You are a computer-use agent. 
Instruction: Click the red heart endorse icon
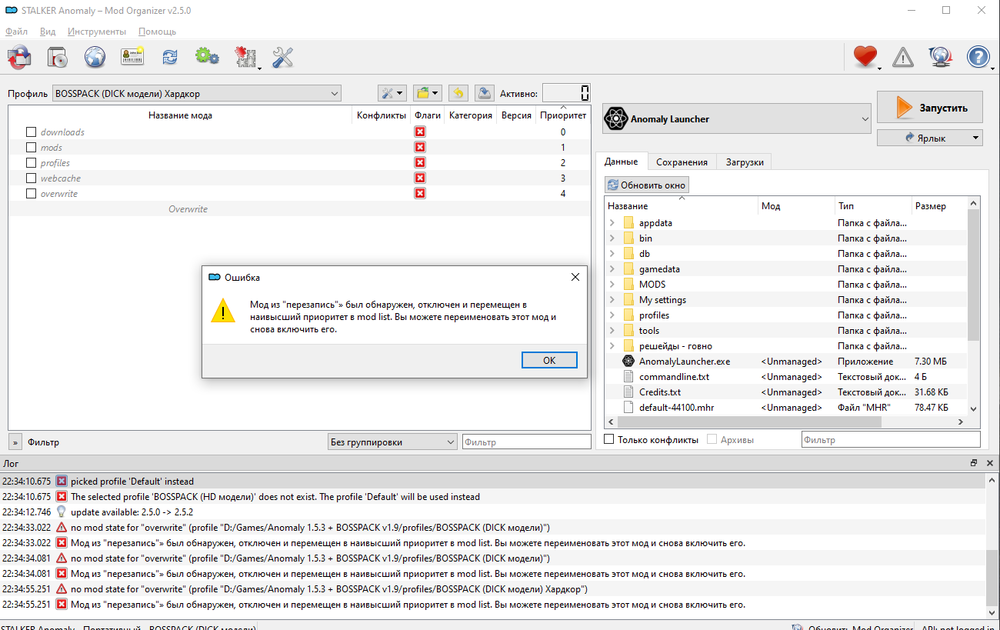865,57
